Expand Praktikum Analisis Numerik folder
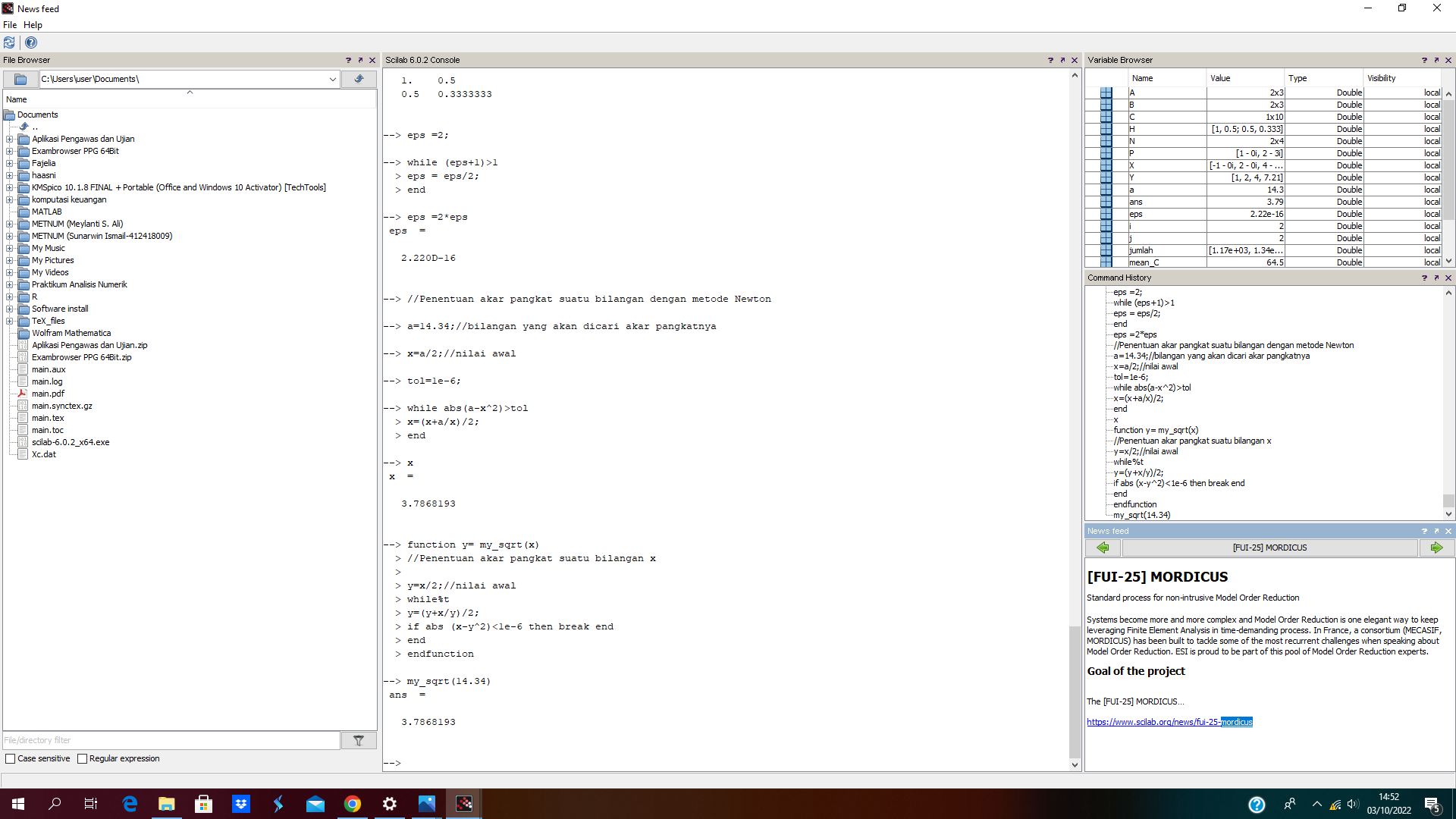The width and height of the screenshot is (1456, 819). pos(9,284)
